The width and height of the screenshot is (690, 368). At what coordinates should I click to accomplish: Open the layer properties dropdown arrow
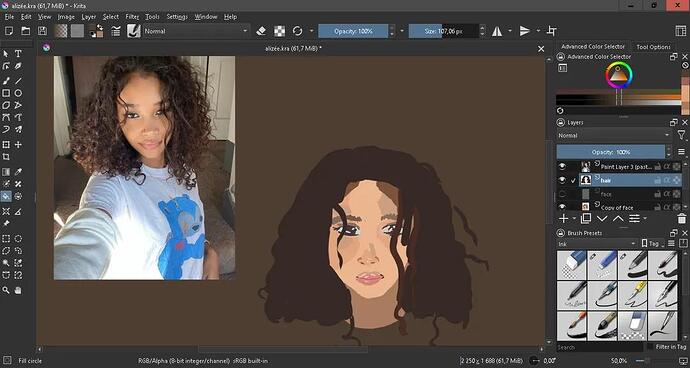tap(645, 218)
